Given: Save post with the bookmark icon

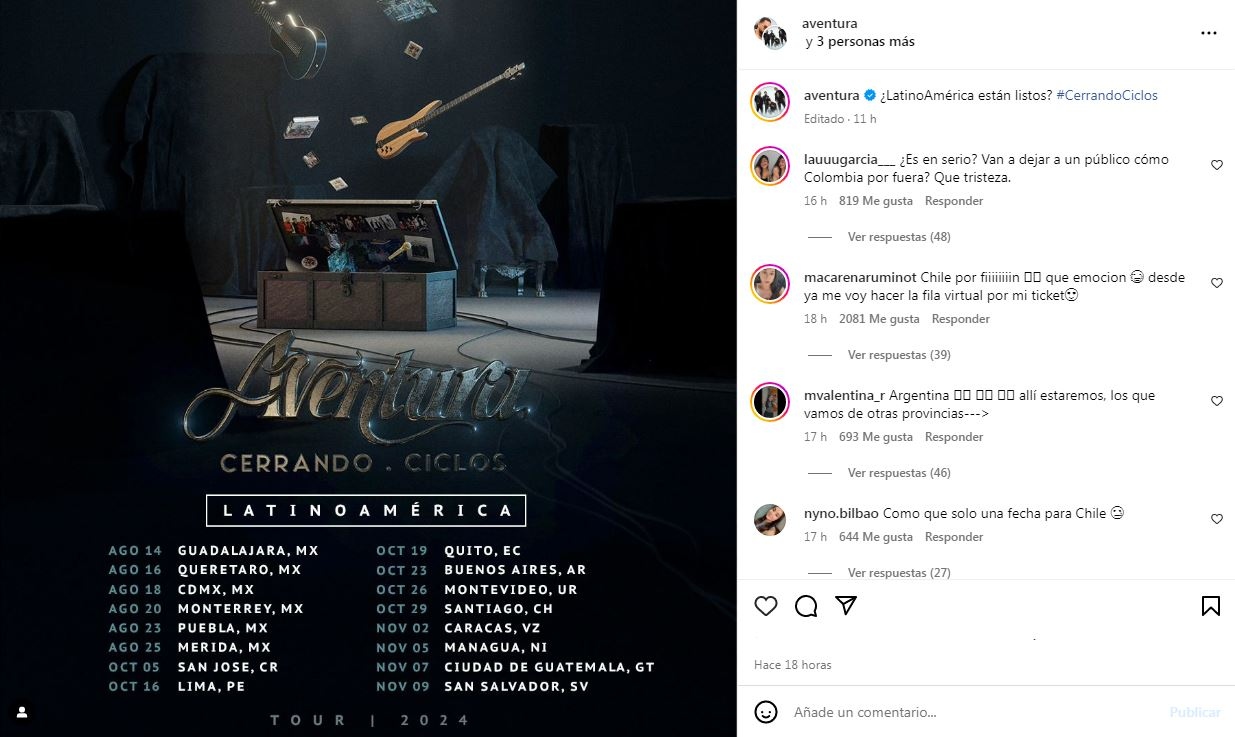Looking at the screenshot, I should point(1210,606).
